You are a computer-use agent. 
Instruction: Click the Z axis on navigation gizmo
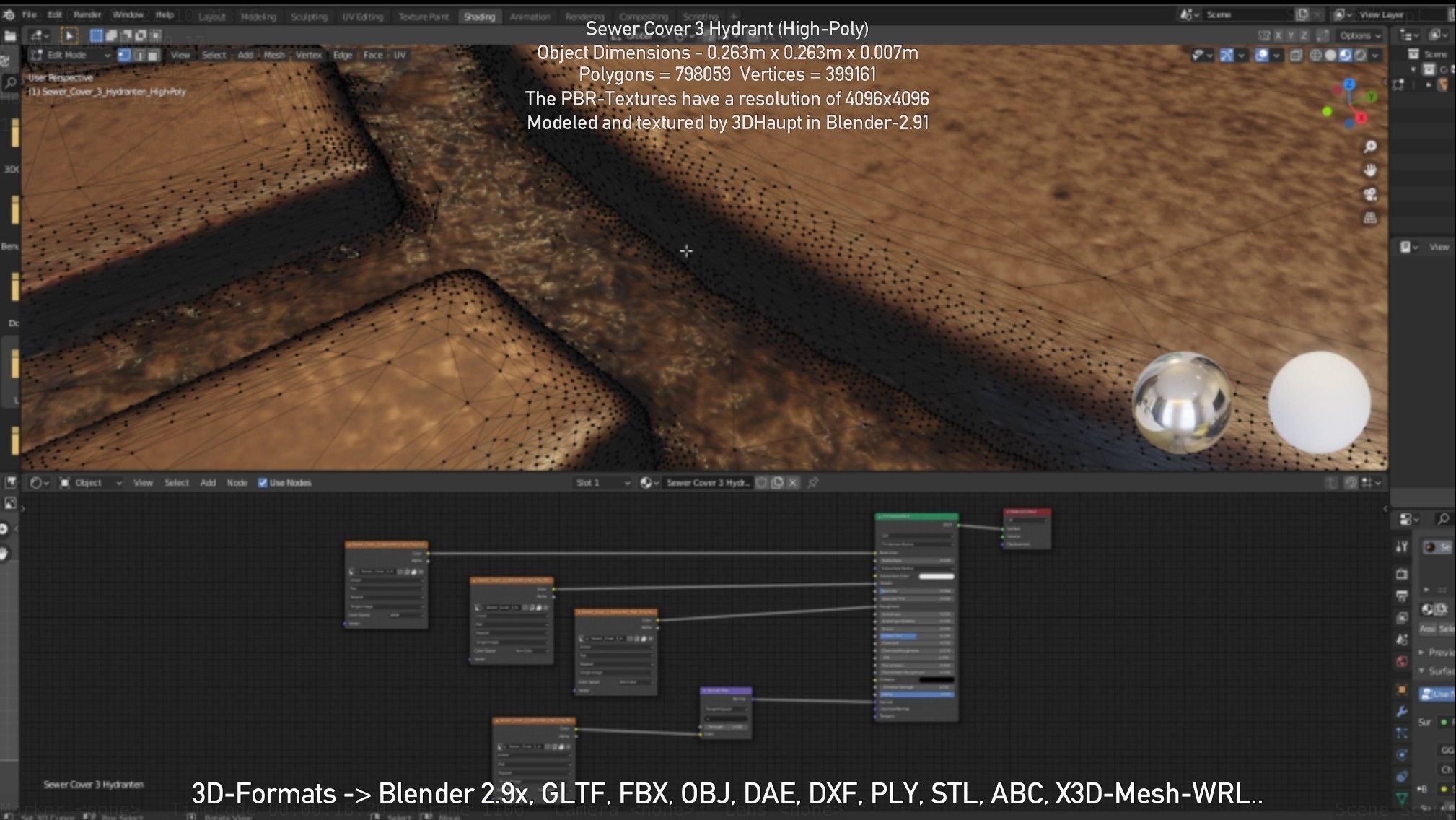(x=1348, y=85)
